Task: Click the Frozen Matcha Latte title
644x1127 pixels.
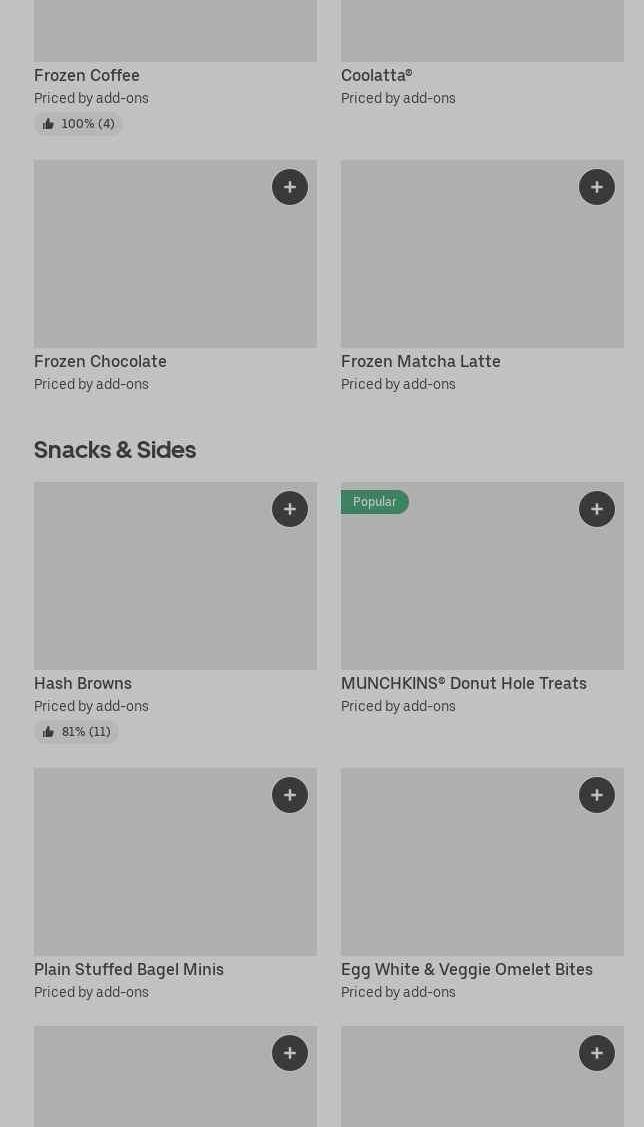Action: [x=421, y=361]
